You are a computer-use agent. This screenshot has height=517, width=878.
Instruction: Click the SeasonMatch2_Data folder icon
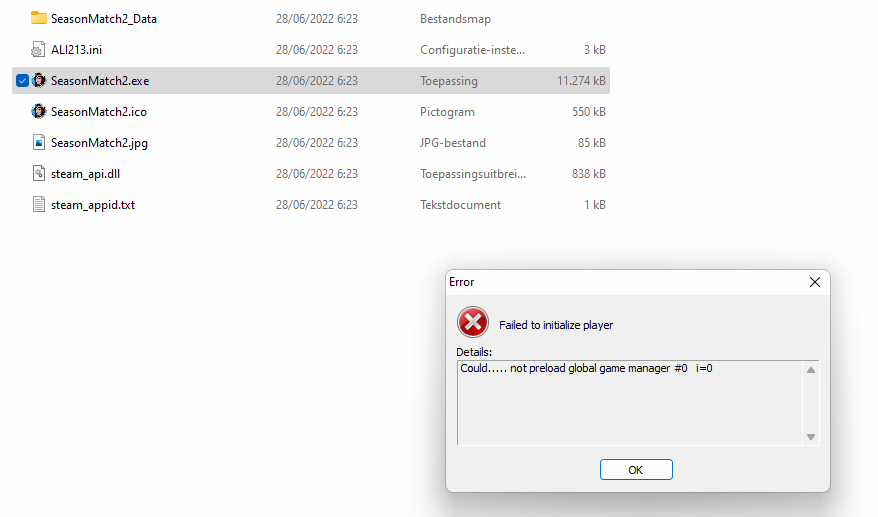pos(39,18)
